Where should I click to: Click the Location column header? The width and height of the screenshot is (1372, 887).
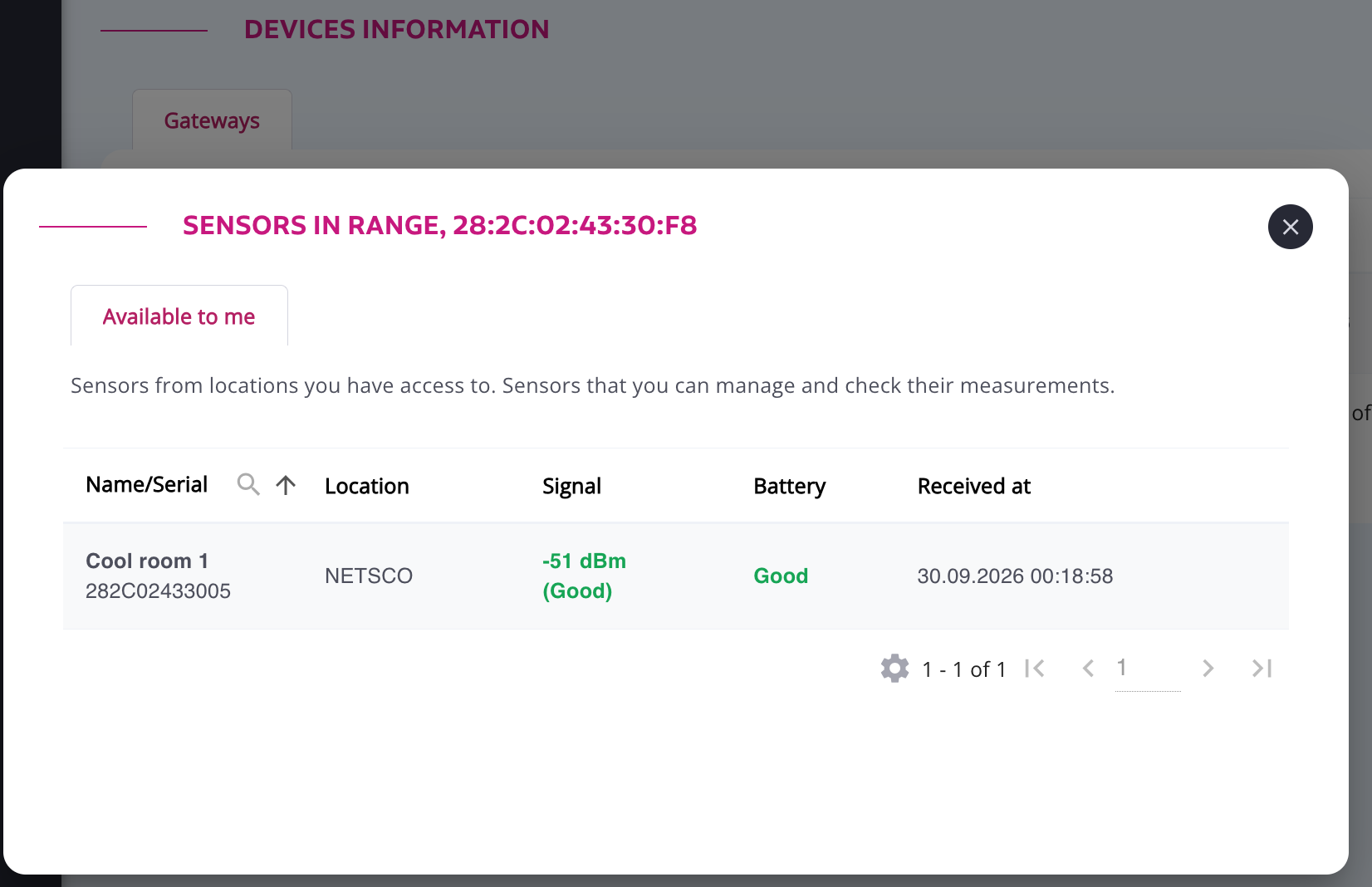click(367, 486)
